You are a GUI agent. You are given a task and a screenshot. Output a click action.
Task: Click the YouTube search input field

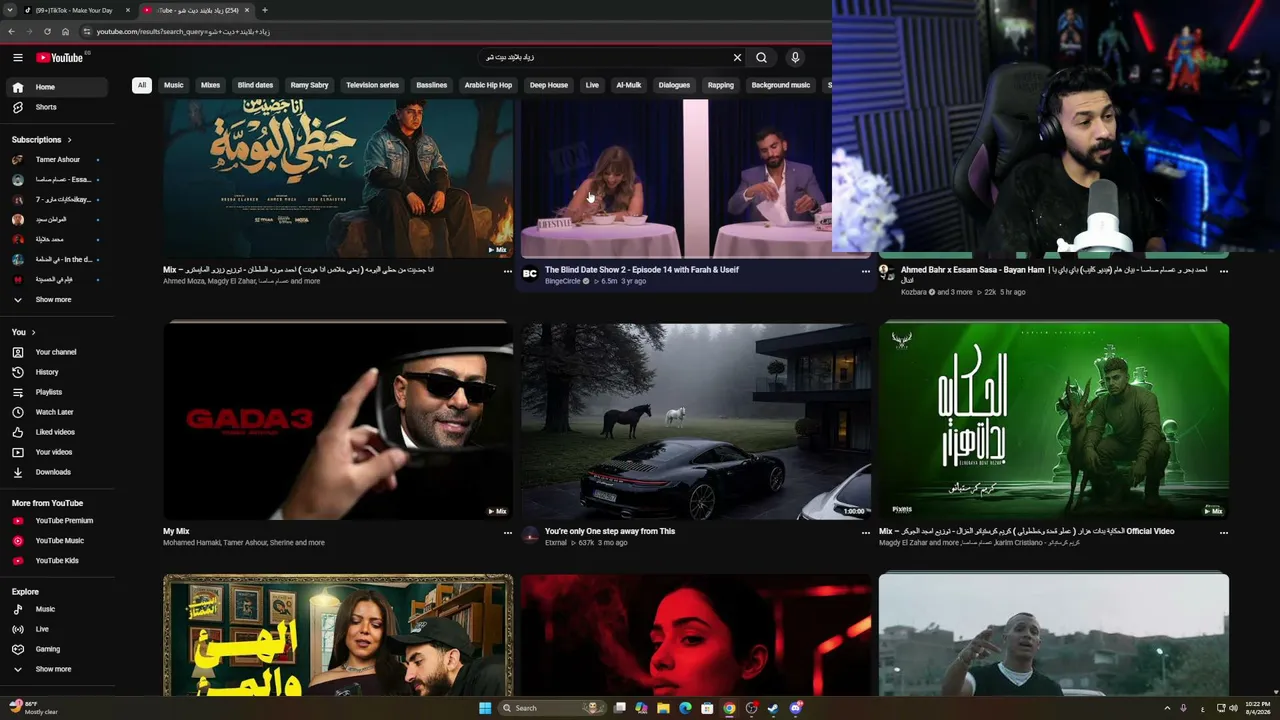point(605,57)
